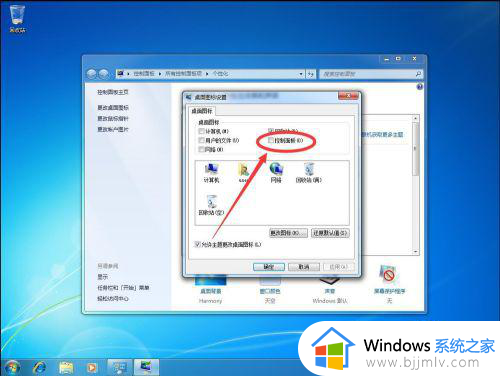Open 更改鼠标指针 link in the sidebar
The height and width of the screenshot is (376, 500).
(113, 118)
